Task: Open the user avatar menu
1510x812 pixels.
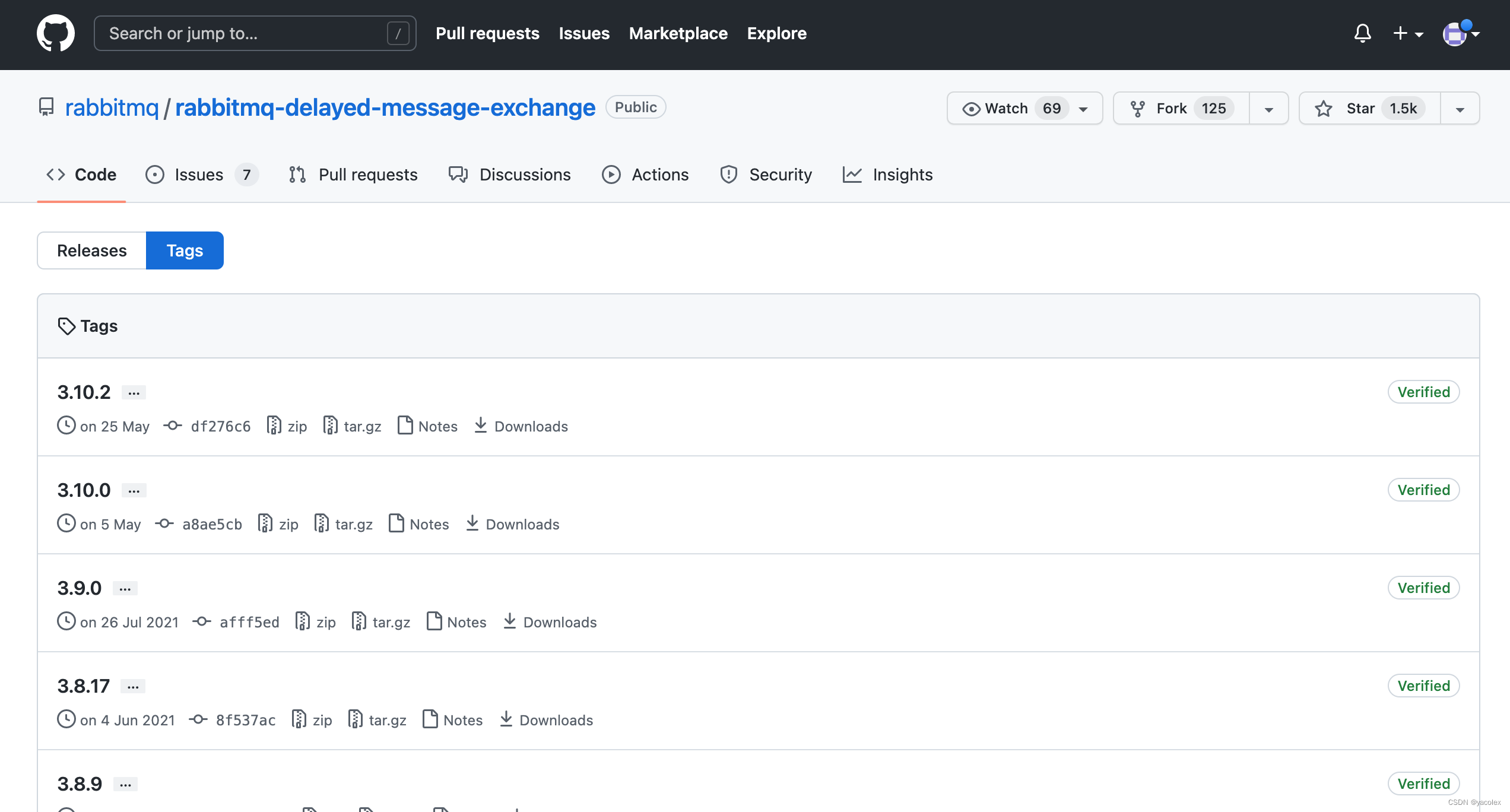Action: [1461, 33]
